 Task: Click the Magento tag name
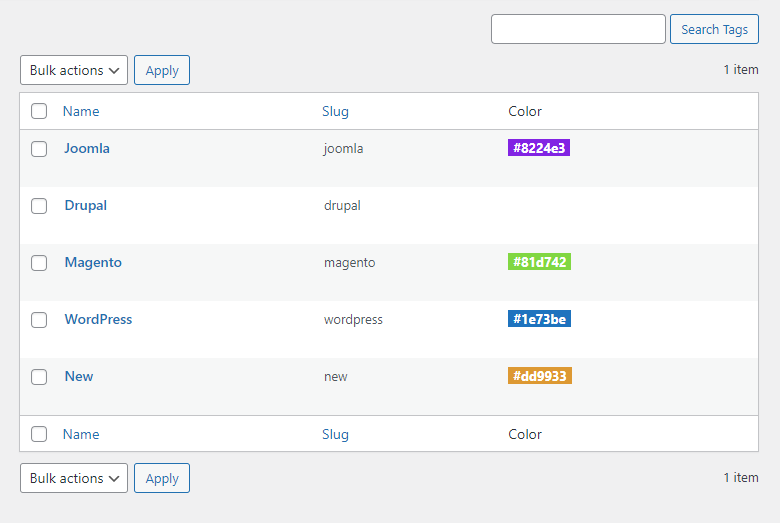(93, 262)
